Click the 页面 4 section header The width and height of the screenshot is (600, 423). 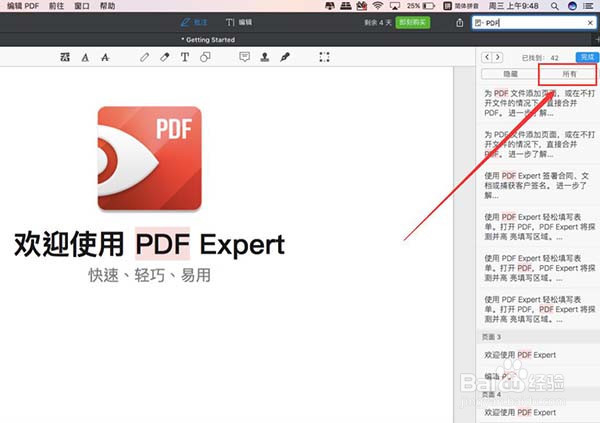[x=538, y=394]
